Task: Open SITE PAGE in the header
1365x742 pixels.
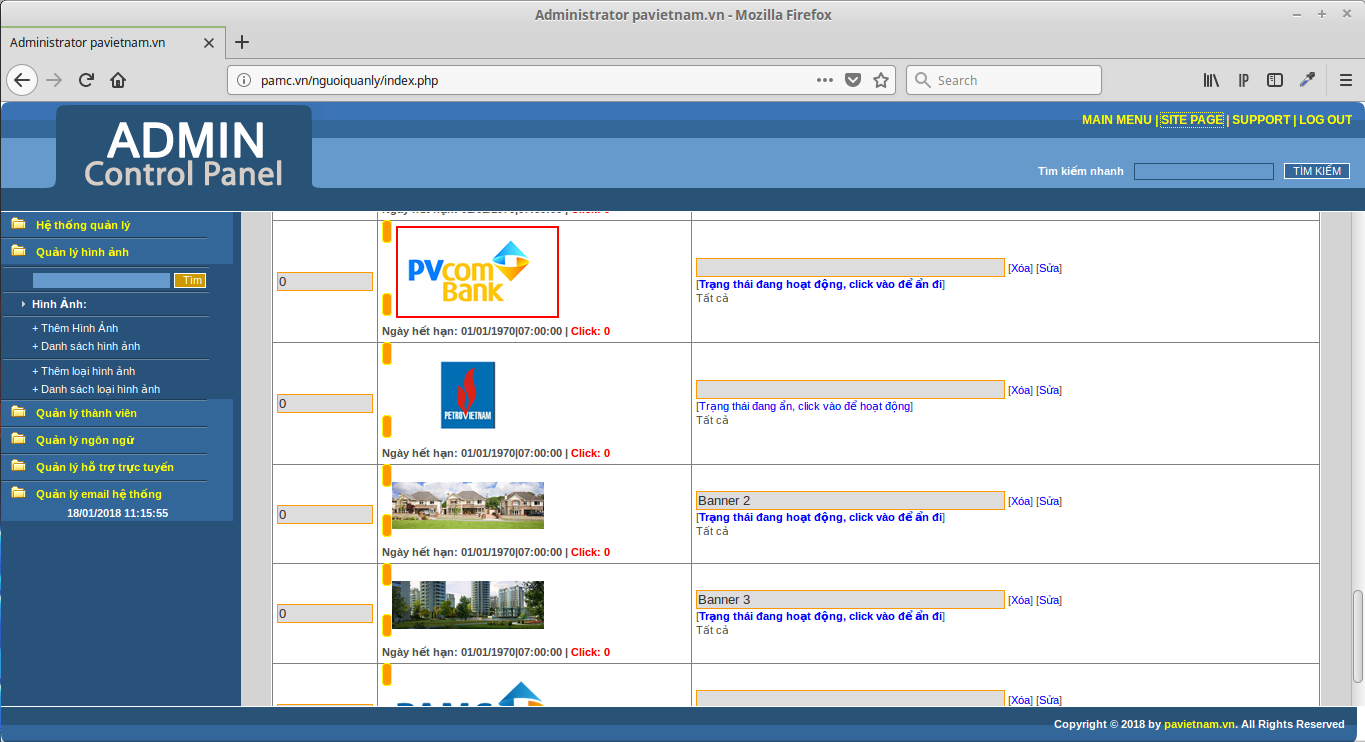Action: click(x=1192, y=120)
